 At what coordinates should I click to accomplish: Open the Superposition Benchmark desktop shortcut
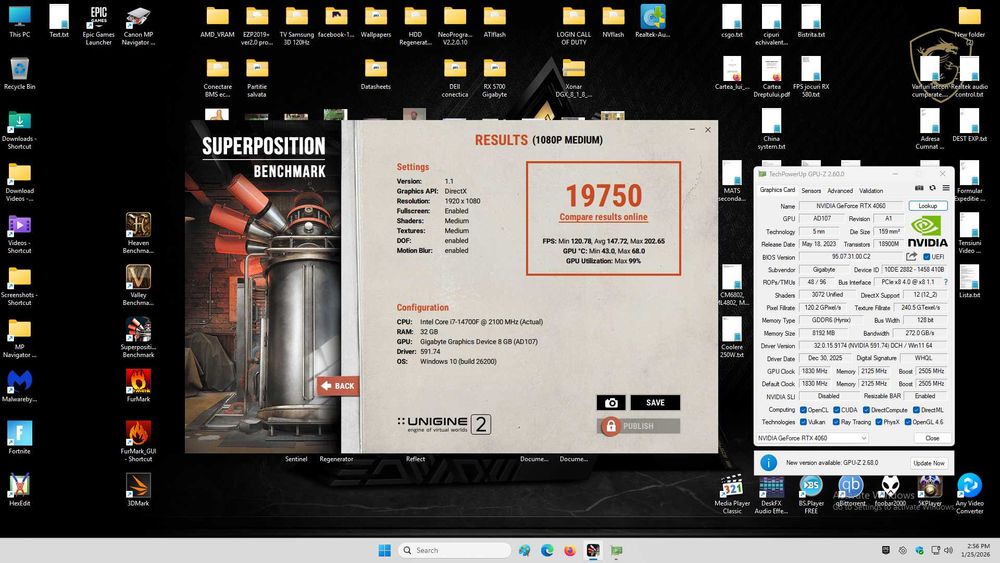click(x=138, y=337)
